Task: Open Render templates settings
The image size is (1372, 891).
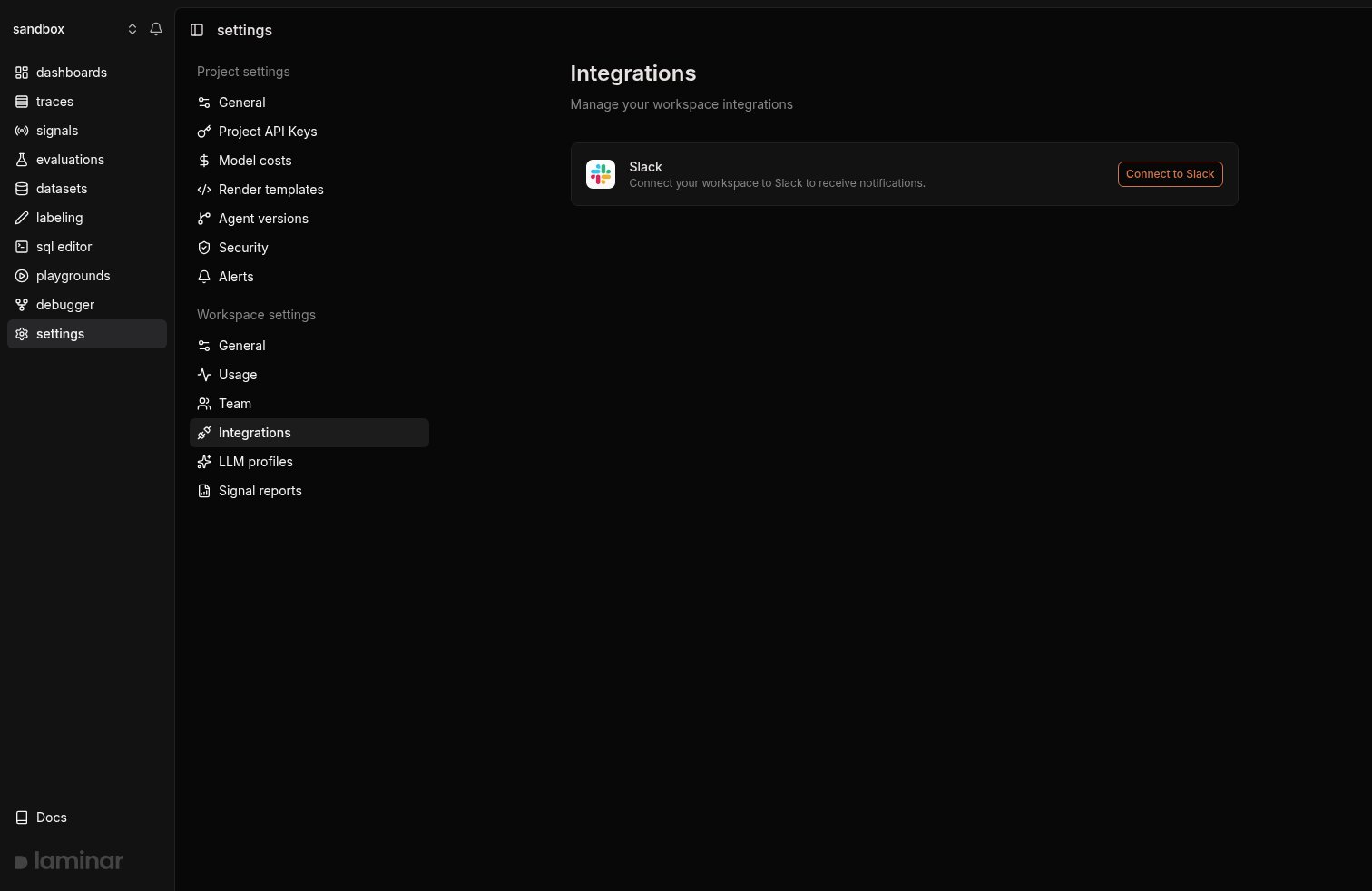Action: (x=309, y=190)
